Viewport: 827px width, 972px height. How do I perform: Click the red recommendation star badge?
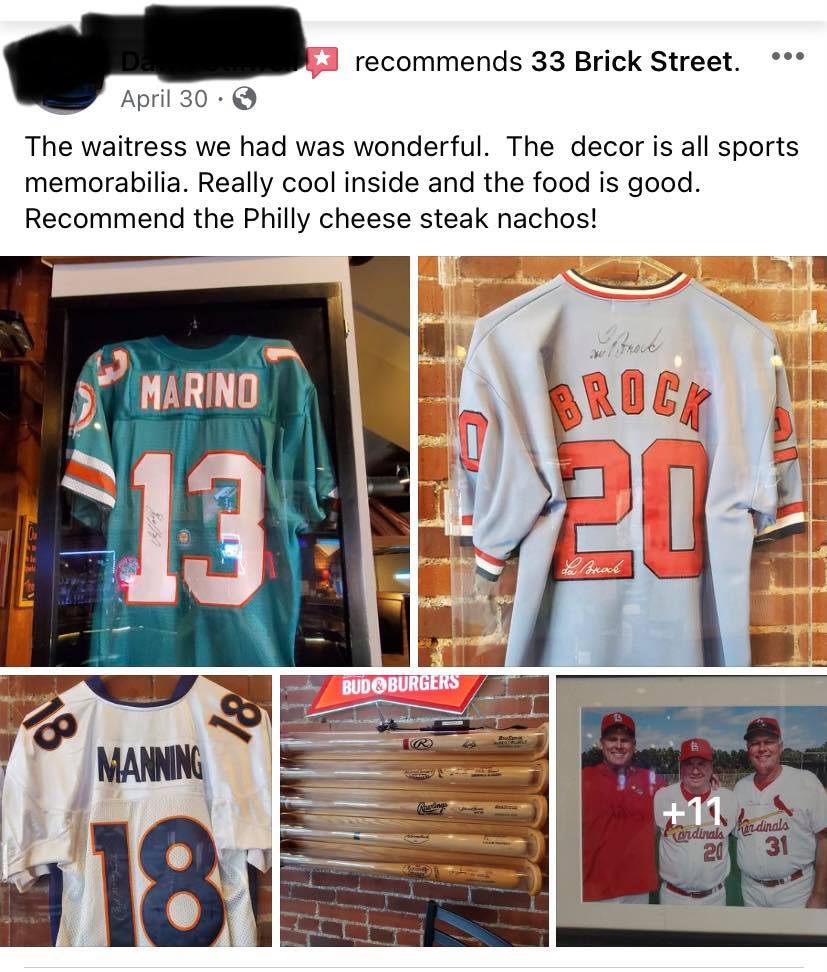click(x=322, y=61)
